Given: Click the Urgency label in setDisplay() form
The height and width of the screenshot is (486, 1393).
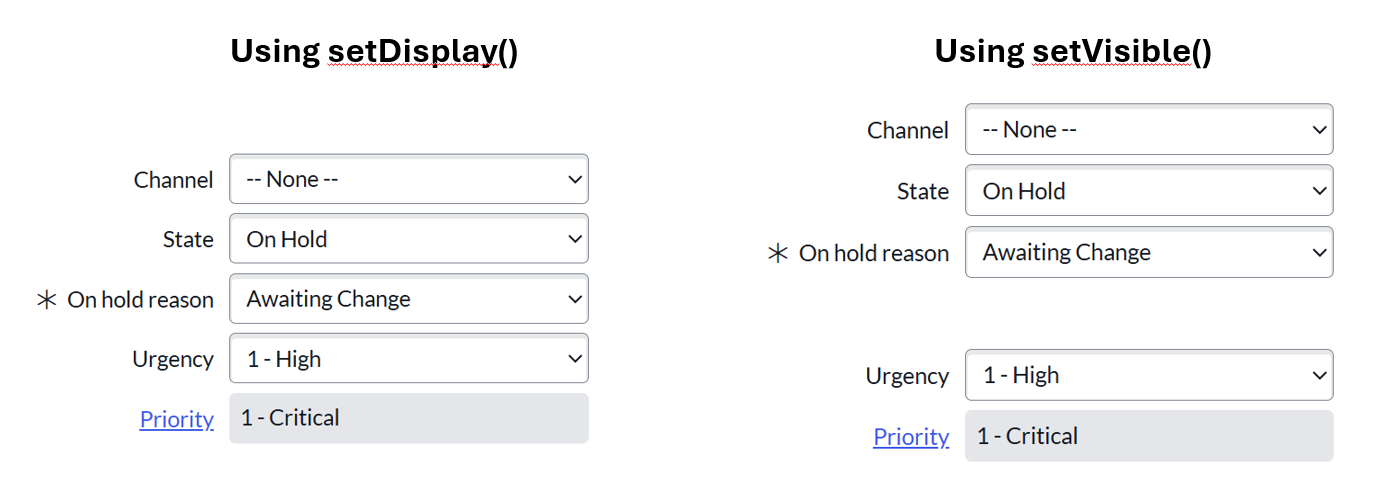Looking at the screenshot, I should [x=173, y=359].
